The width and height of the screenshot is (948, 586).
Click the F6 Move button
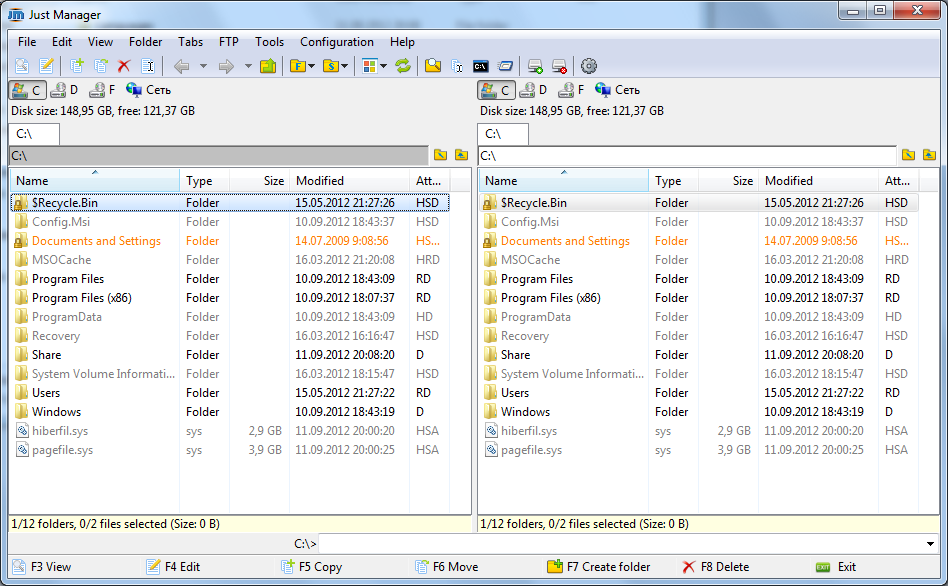tap(447, 567)
